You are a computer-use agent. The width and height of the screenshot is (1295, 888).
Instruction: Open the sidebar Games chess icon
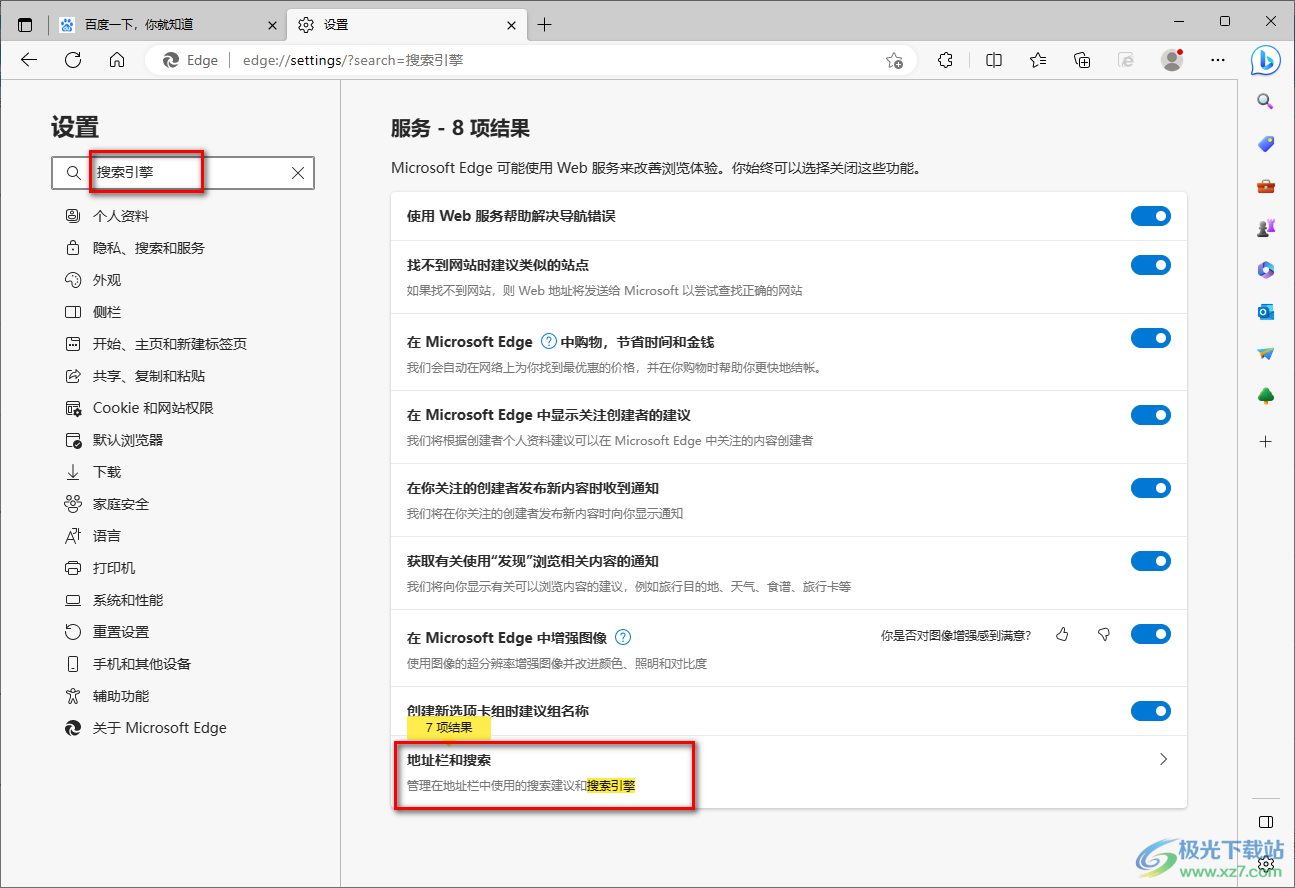click(1266, 228)
